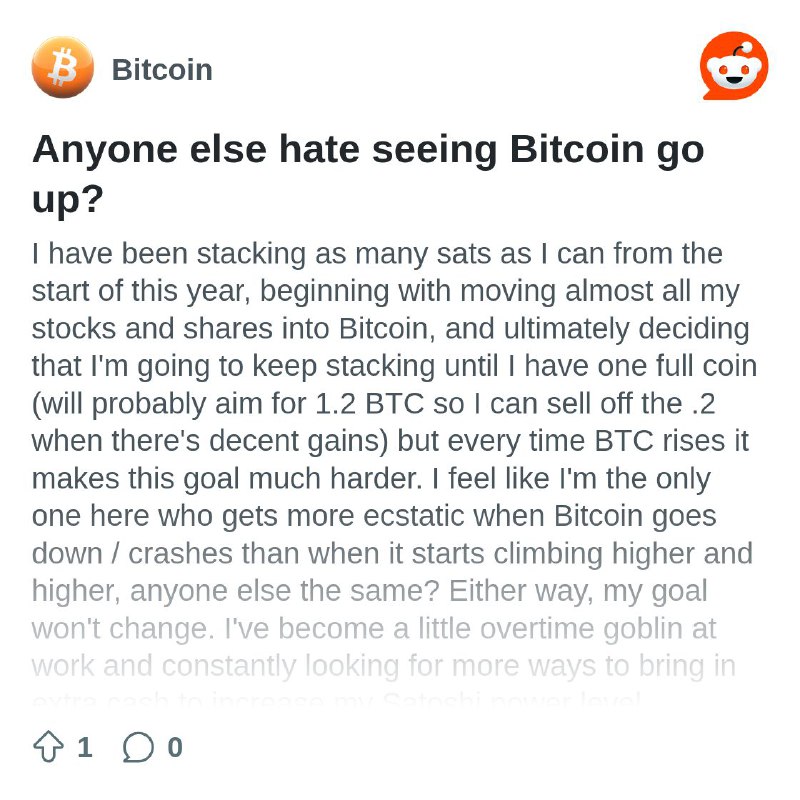Click the line mentioning '1.2 BTC'
The height and width of the screenshot is (800, 800).
point(373,404)
